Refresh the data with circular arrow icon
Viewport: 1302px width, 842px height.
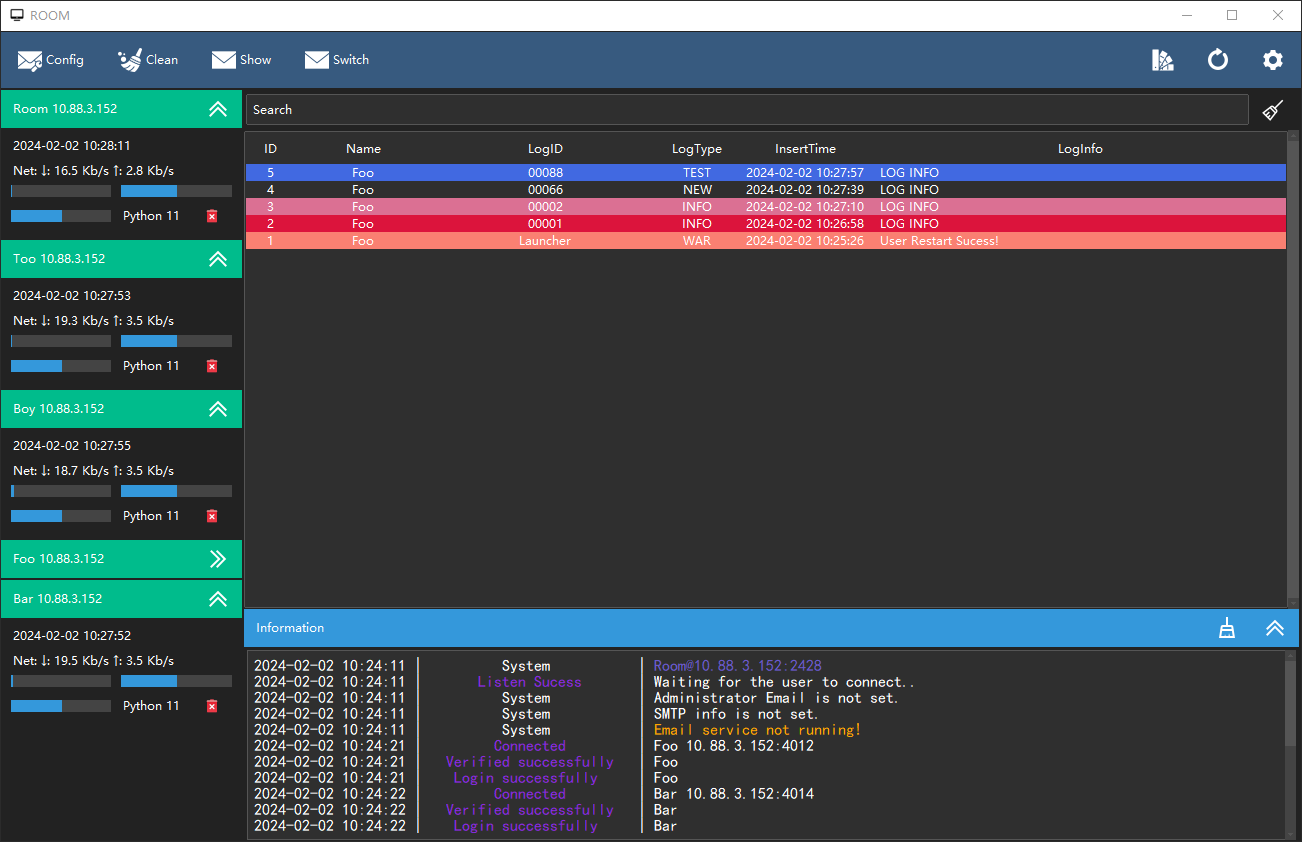1217,60
